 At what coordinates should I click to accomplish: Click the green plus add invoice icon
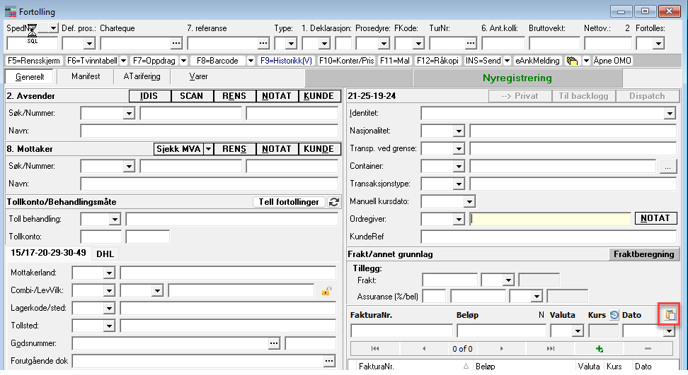point(599,349)
